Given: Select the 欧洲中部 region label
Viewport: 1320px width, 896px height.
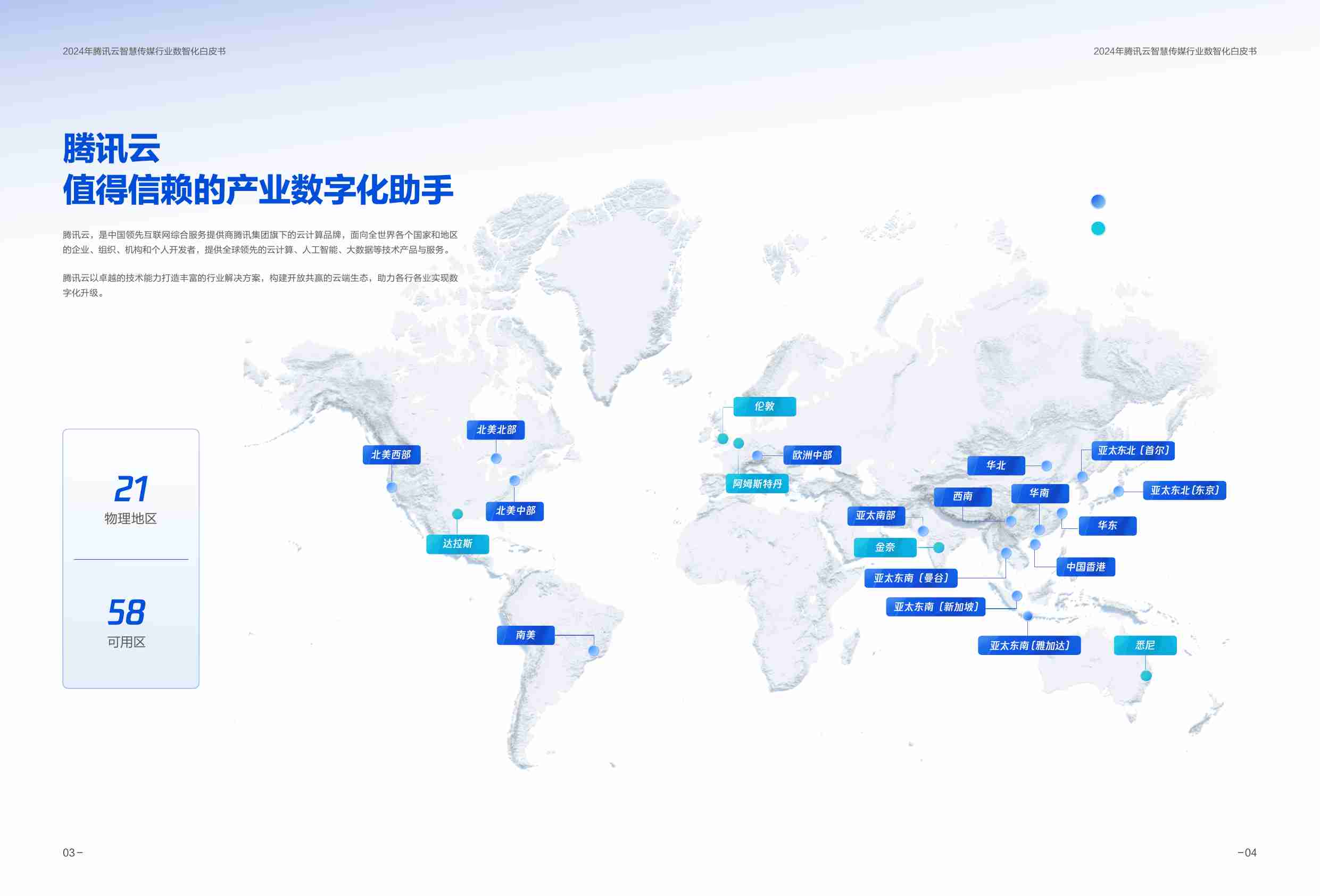Looking at the screenshot, I should tap(812, 454).
